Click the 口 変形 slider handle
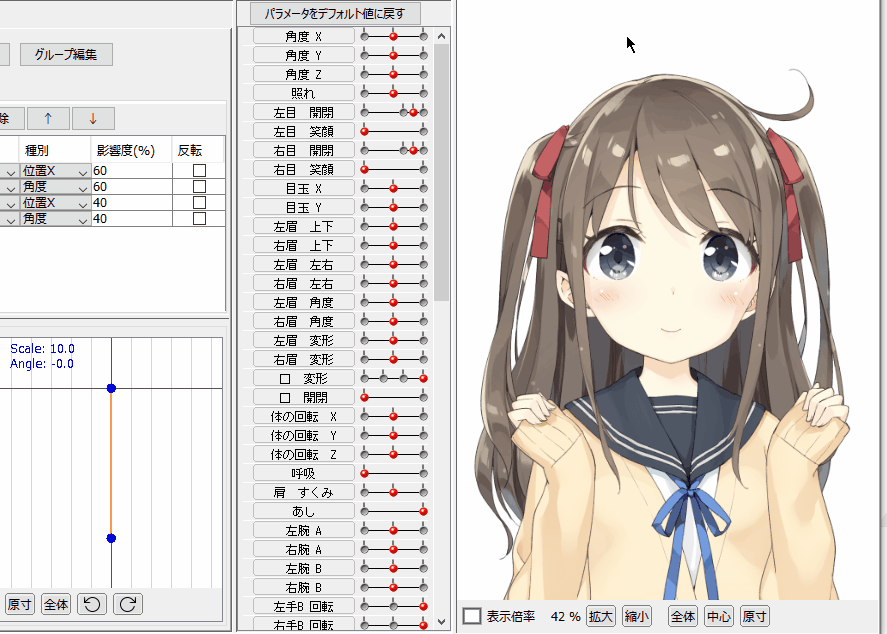The width and height of the screenshot is (887, 634). tap(423, 378)
